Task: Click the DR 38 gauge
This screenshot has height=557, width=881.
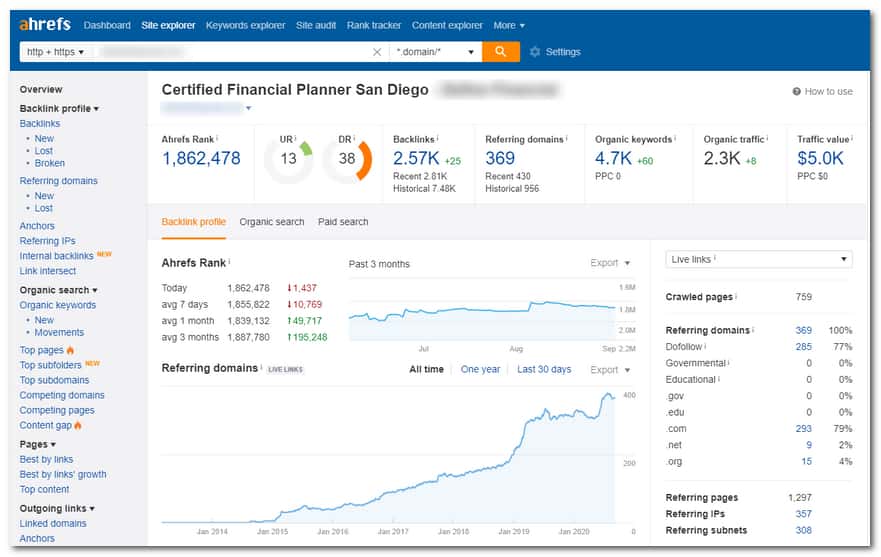Action: [x=347, y=159]
